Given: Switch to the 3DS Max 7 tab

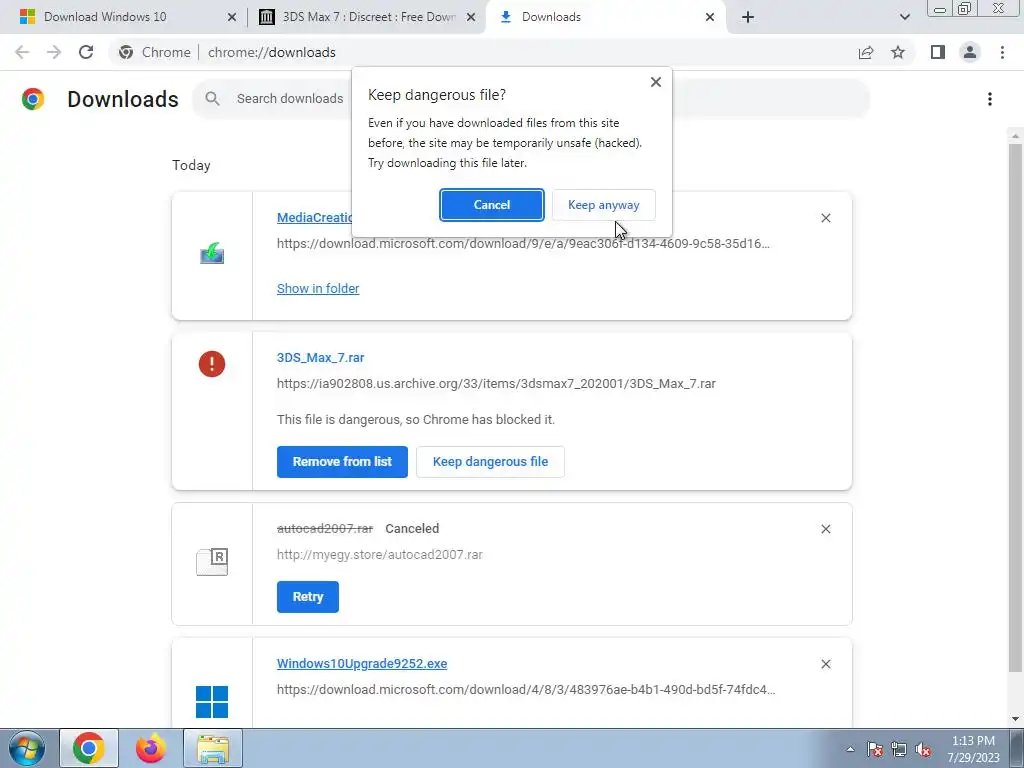Looking at the screenshot, I should [x=369, y=17].
